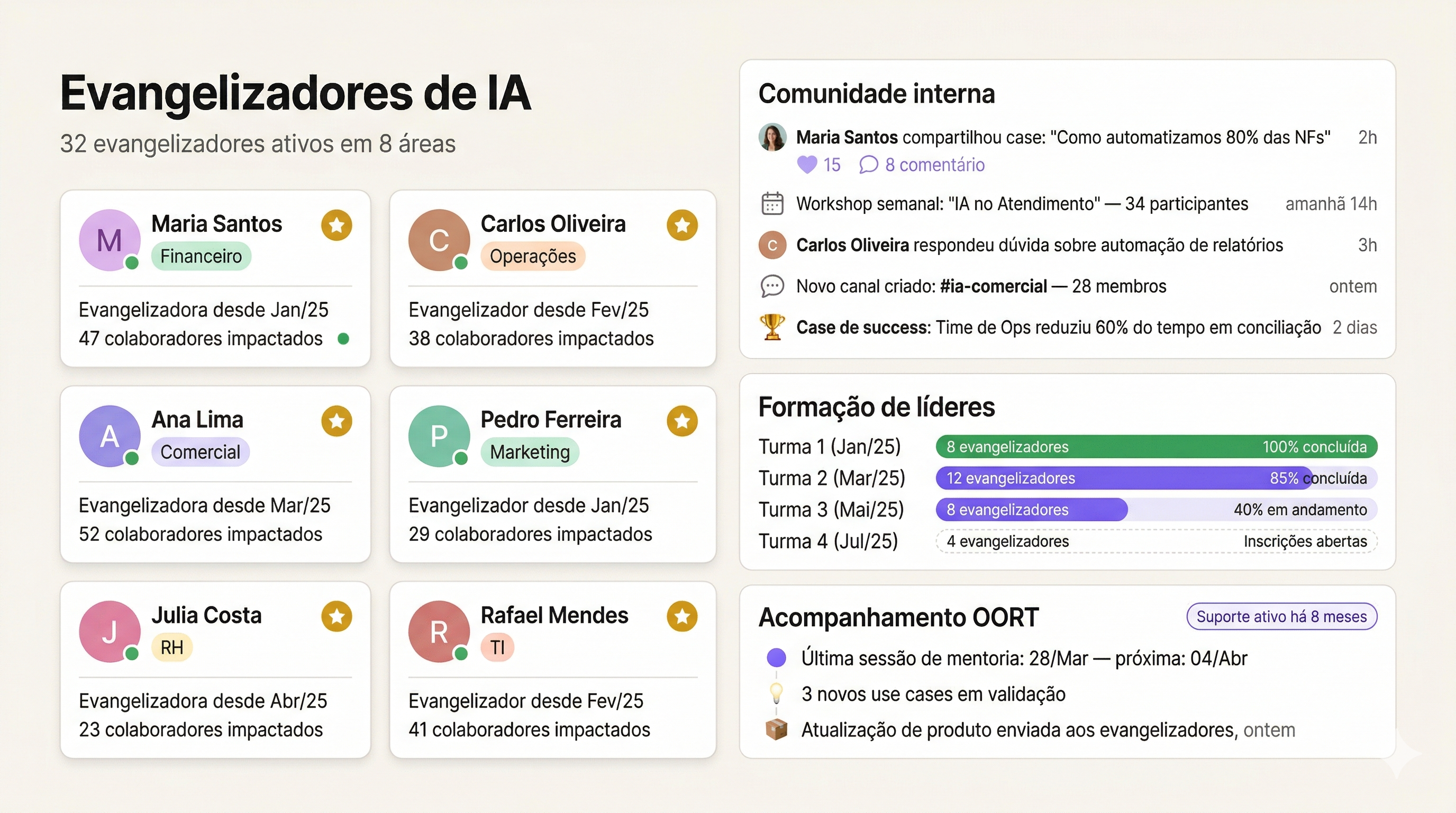
Task: Select the trophy icon on Case de success
Action: pos(772,327)
